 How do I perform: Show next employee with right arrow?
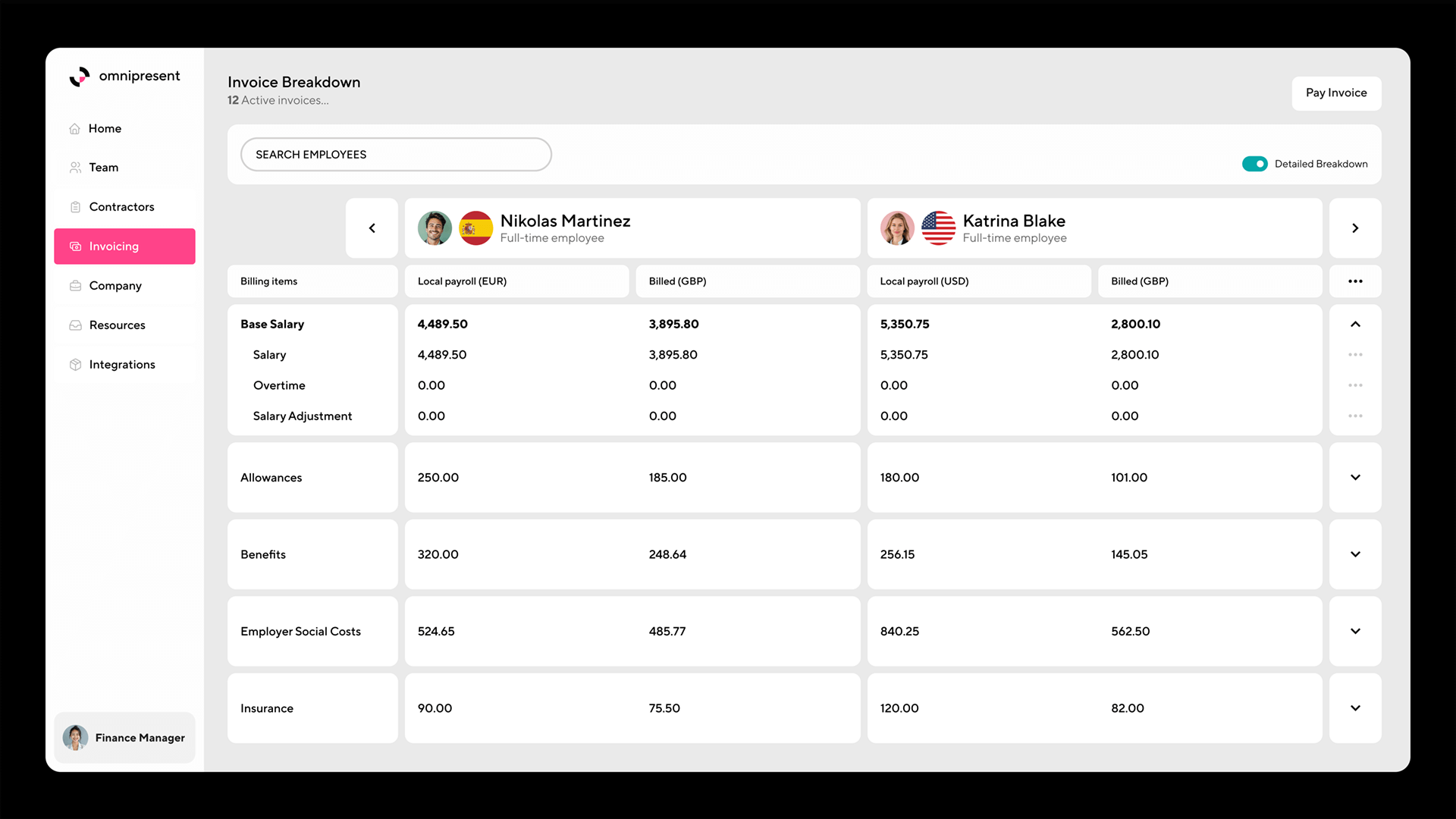point(1354,228)
